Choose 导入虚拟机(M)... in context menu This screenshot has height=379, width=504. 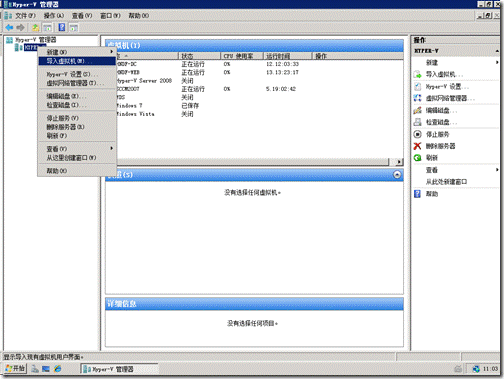77,61
